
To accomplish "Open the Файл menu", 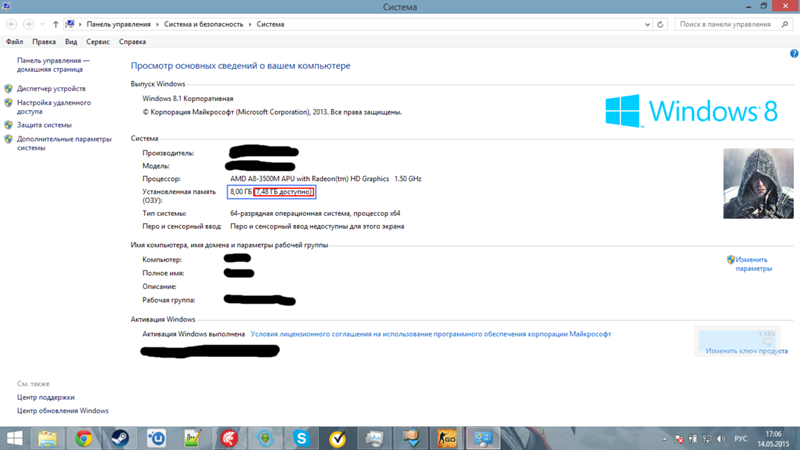I will pos(14,42).
